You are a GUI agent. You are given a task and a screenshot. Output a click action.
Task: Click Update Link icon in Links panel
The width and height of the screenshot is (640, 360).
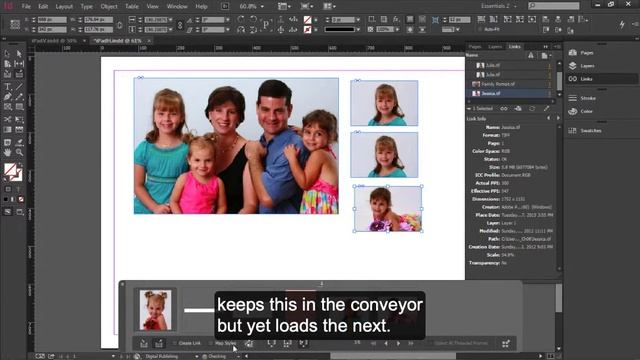point(532,109)
